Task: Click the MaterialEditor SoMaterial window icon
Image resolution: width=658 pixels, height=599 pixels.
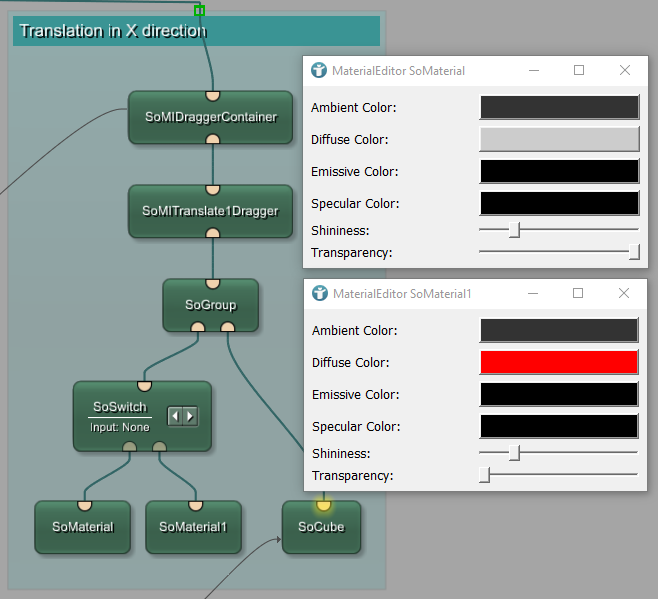Action: (319, 71)
